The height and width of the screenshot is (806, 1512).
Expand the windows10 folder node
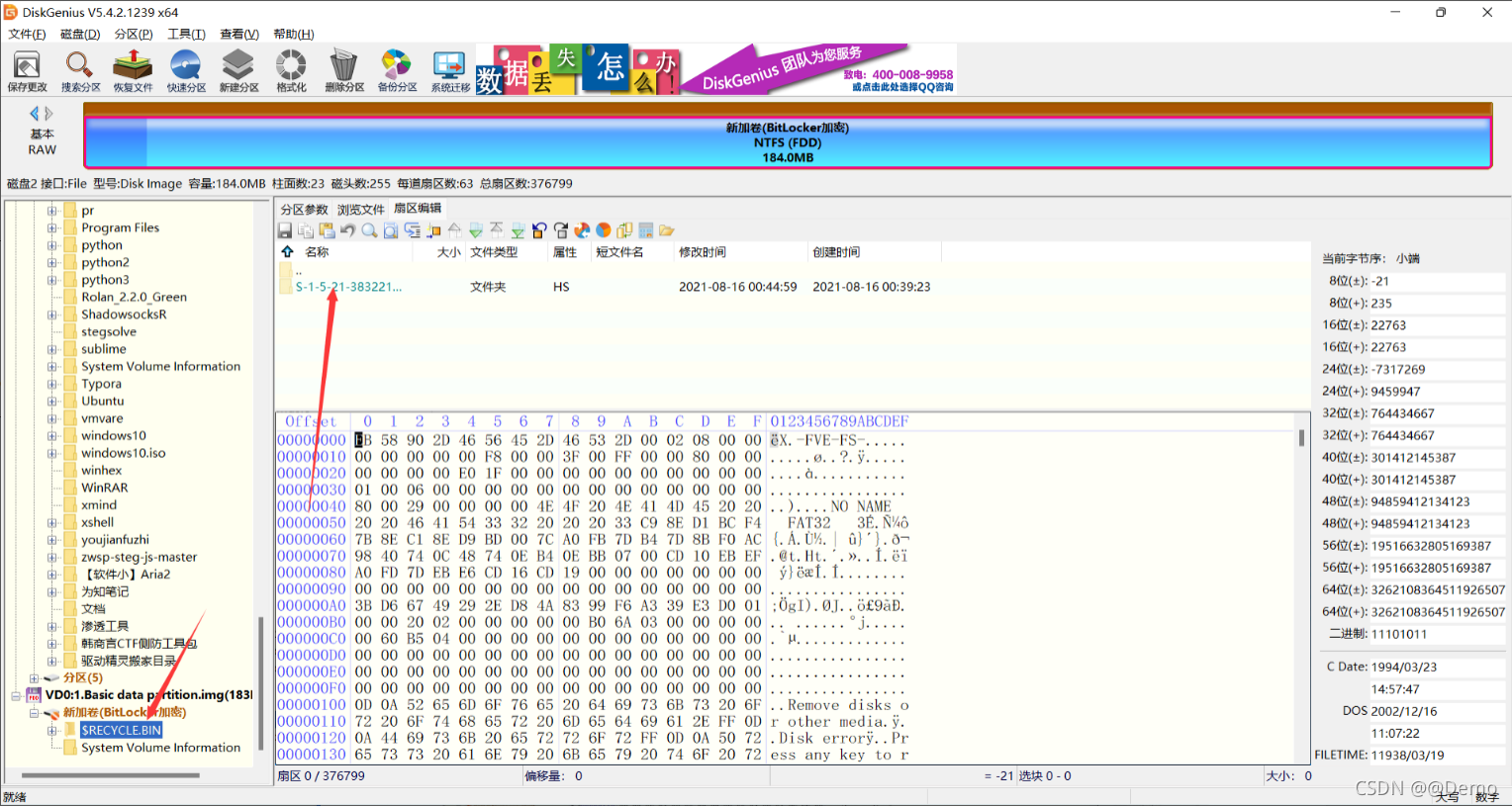(x=51, y=435)
